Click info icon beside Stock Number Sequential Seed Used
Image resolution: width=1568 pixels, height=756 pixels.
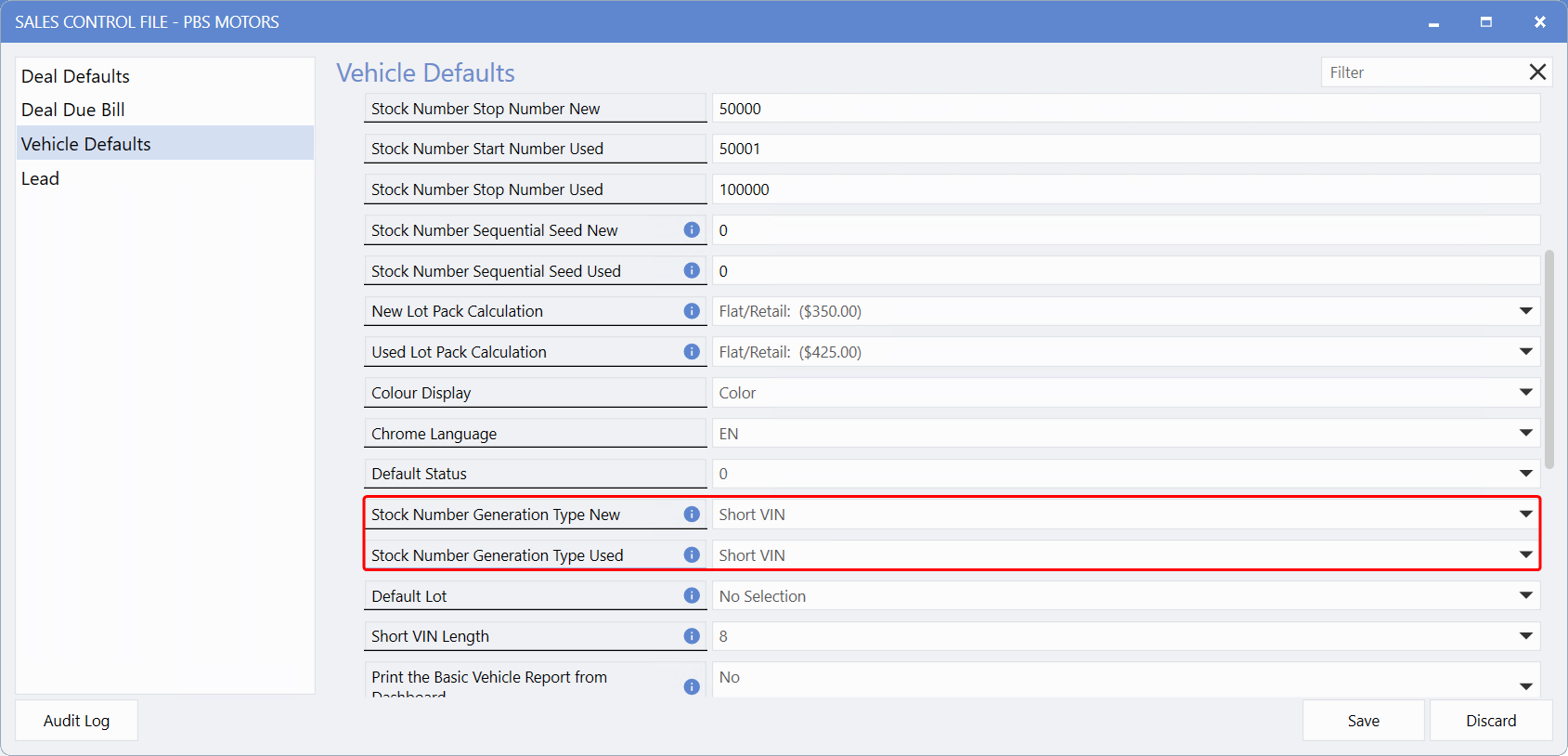(692, 270)
